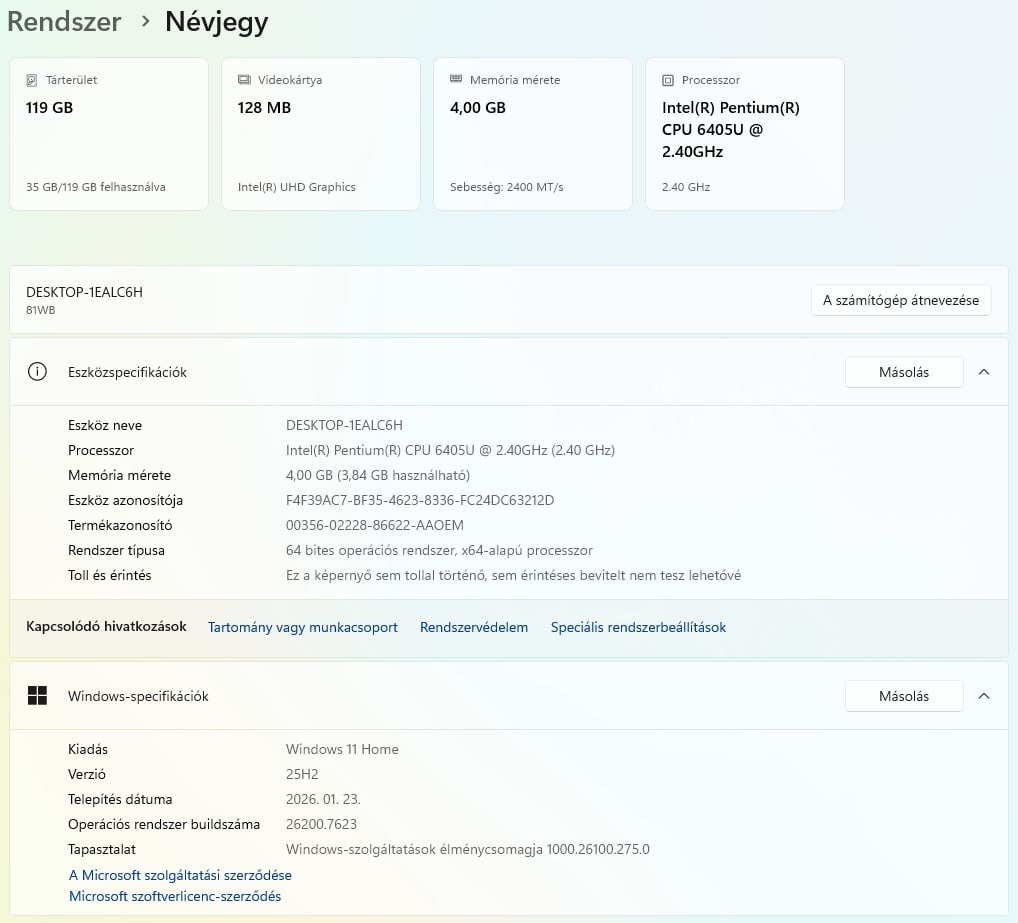Copy Windows specs with Másolás button
The image size is (1018, 923).
pos(904,696)
